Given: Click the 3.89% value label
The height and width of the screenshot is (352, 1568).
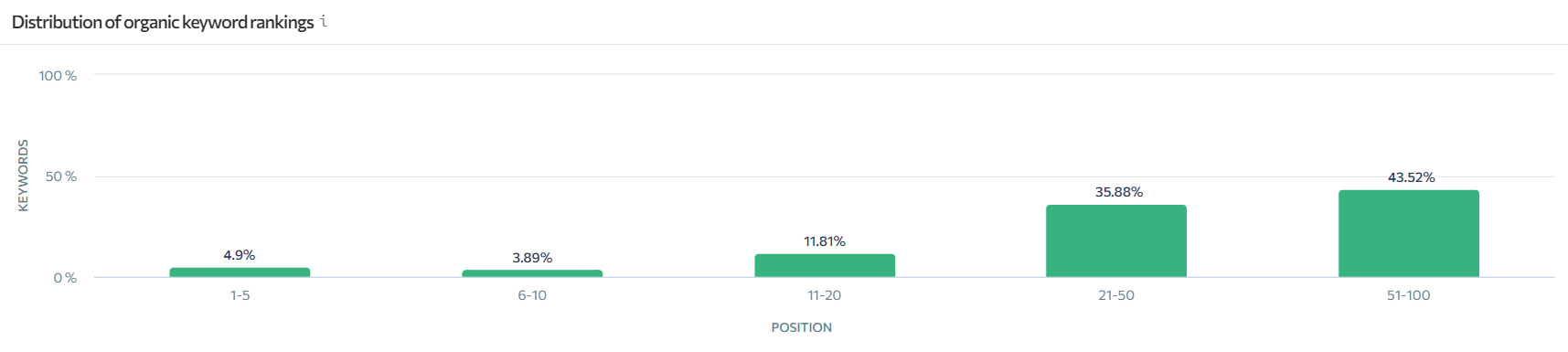Looking at the screenshot, I should 532,258.
